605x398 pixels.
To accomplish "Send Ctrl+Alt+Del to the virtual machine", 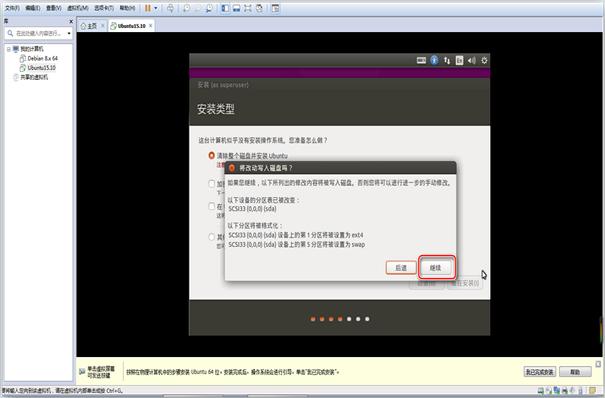I will (x=170, y=8).
